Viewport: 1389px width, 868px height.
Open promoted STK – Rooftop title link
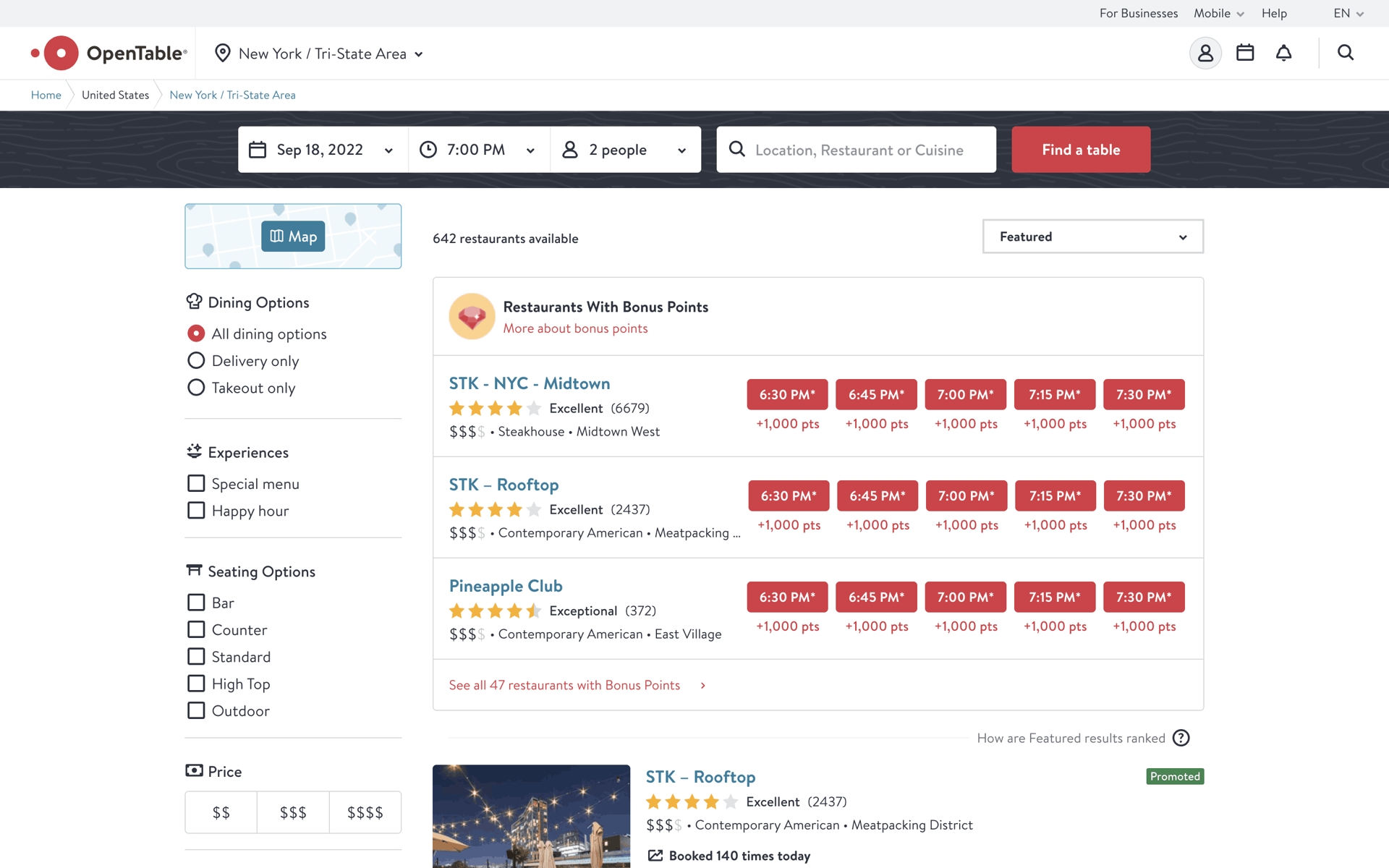coord(700,777)
